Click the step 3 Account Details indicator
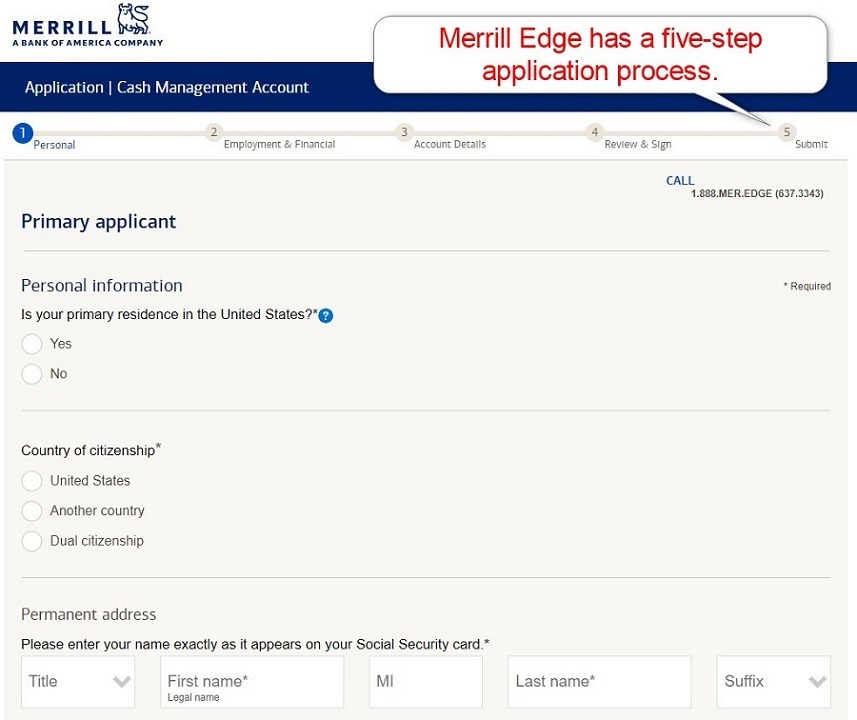Screen dimensions: 857x720 coord(403,132)
